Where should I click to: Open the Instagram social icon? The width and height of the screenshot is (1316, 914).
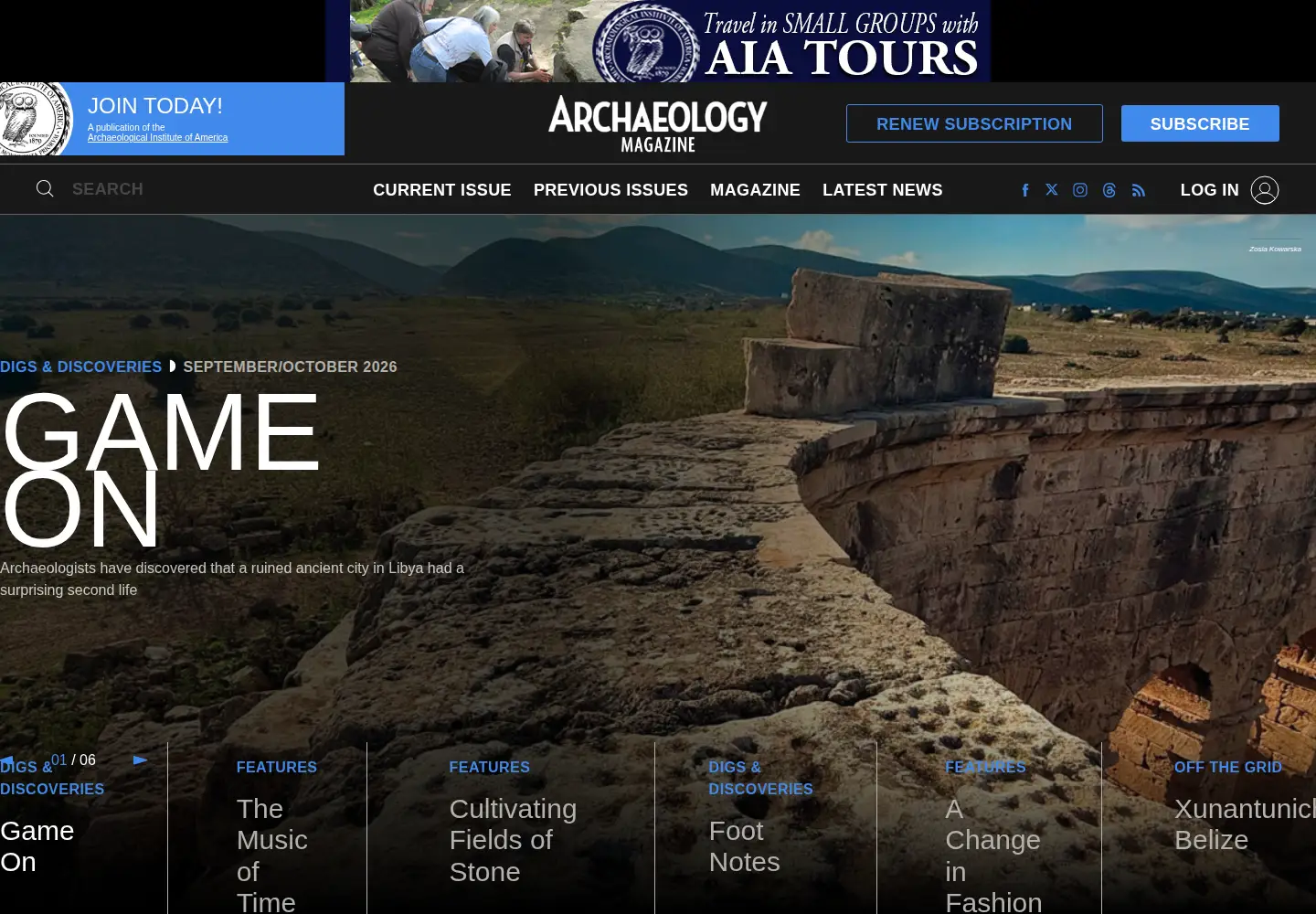pos(1080,190)
